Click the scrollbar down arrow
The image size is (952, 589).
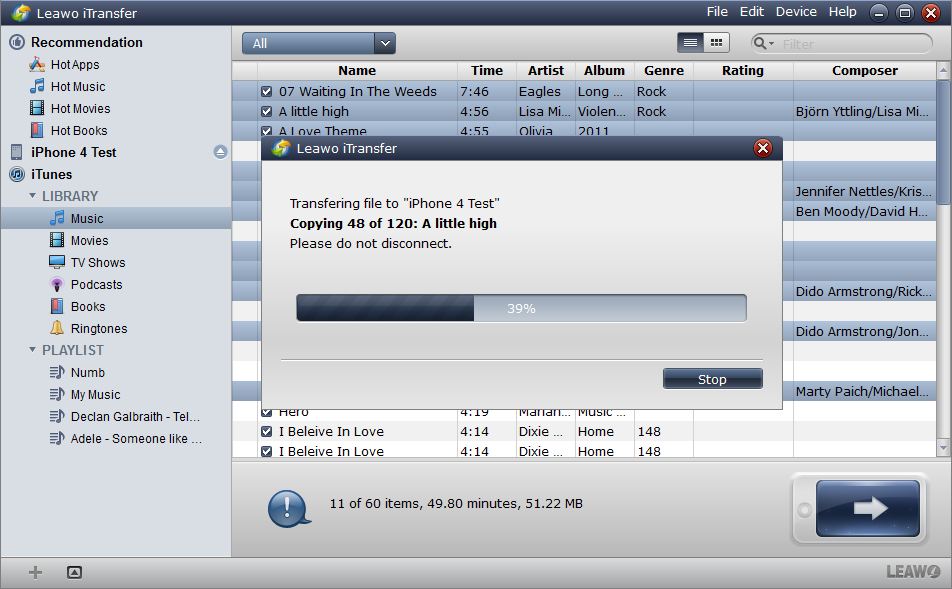point(943,448)
